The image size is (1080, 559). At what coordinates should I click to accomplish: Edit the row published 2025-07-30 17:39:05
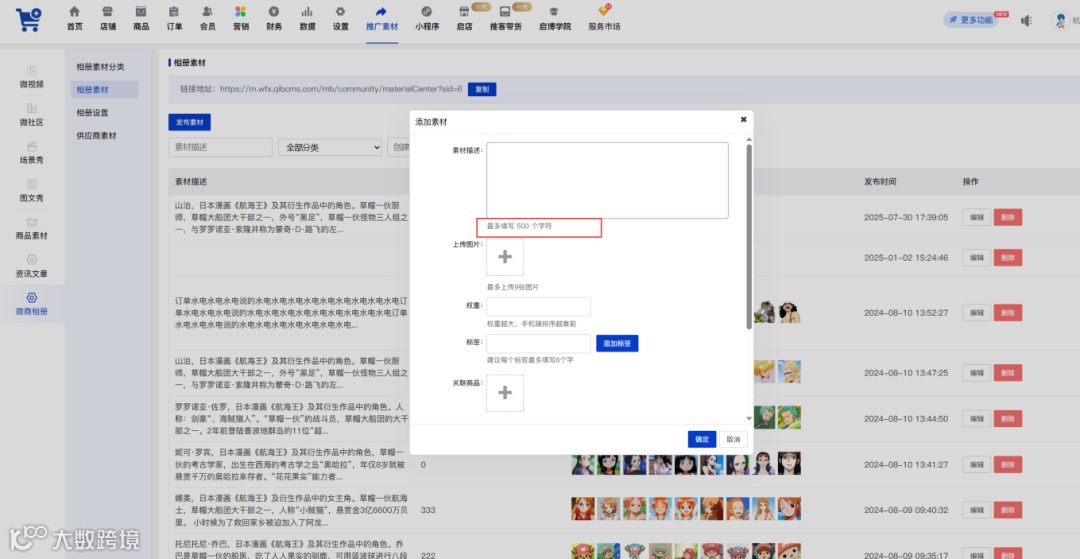pyautogui.click(x=976, y=217)
